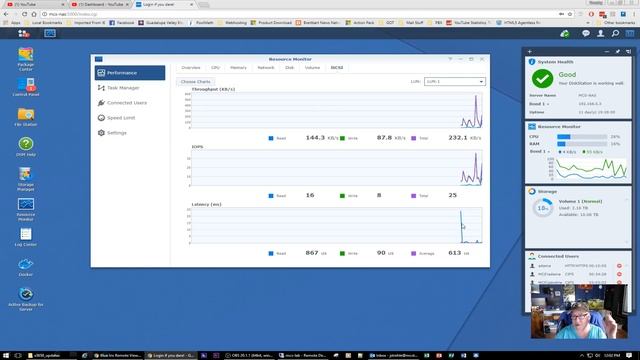Click the browser home icon
640x360 pixels.
point(34,14)
